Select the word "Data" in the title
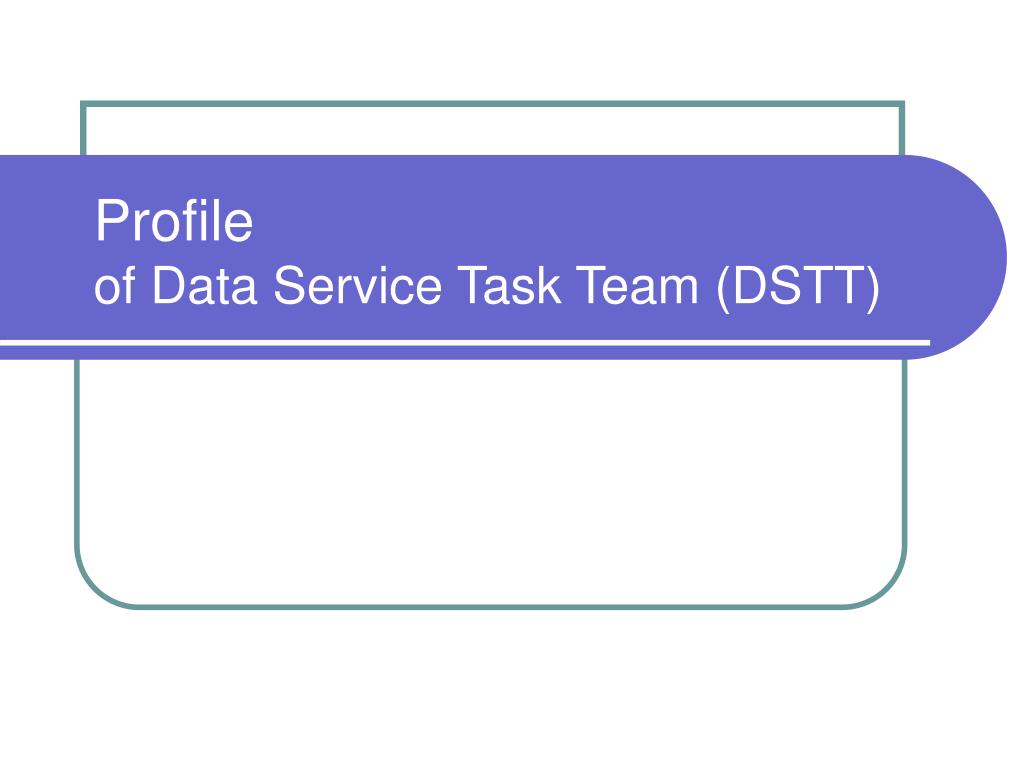Image resolution: width=1024 pixels, height=768 pixels. coord(204,285)
